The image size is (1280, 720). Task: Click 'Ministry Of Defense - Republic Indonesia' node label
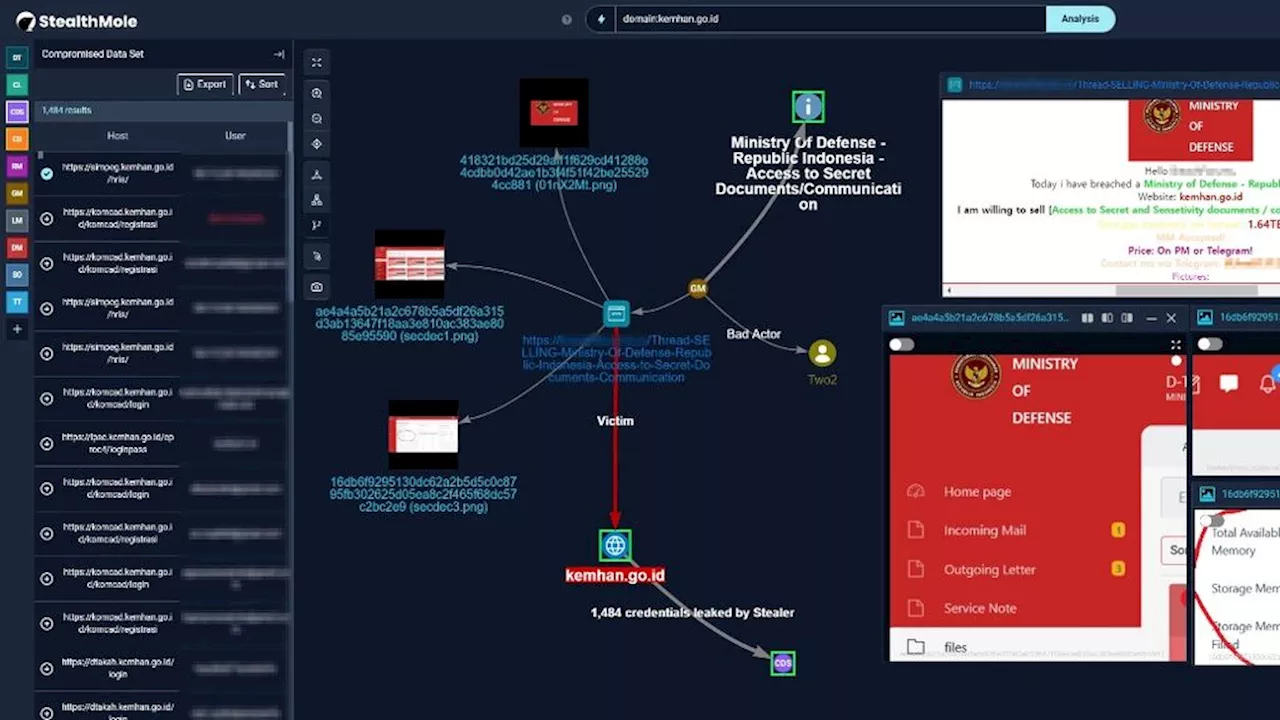[808, 173]
